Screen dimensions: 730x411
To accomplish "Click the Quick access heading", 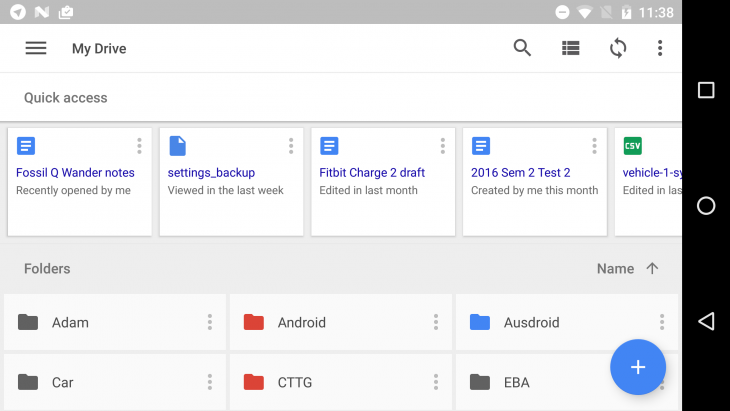I will coord(66,98).
